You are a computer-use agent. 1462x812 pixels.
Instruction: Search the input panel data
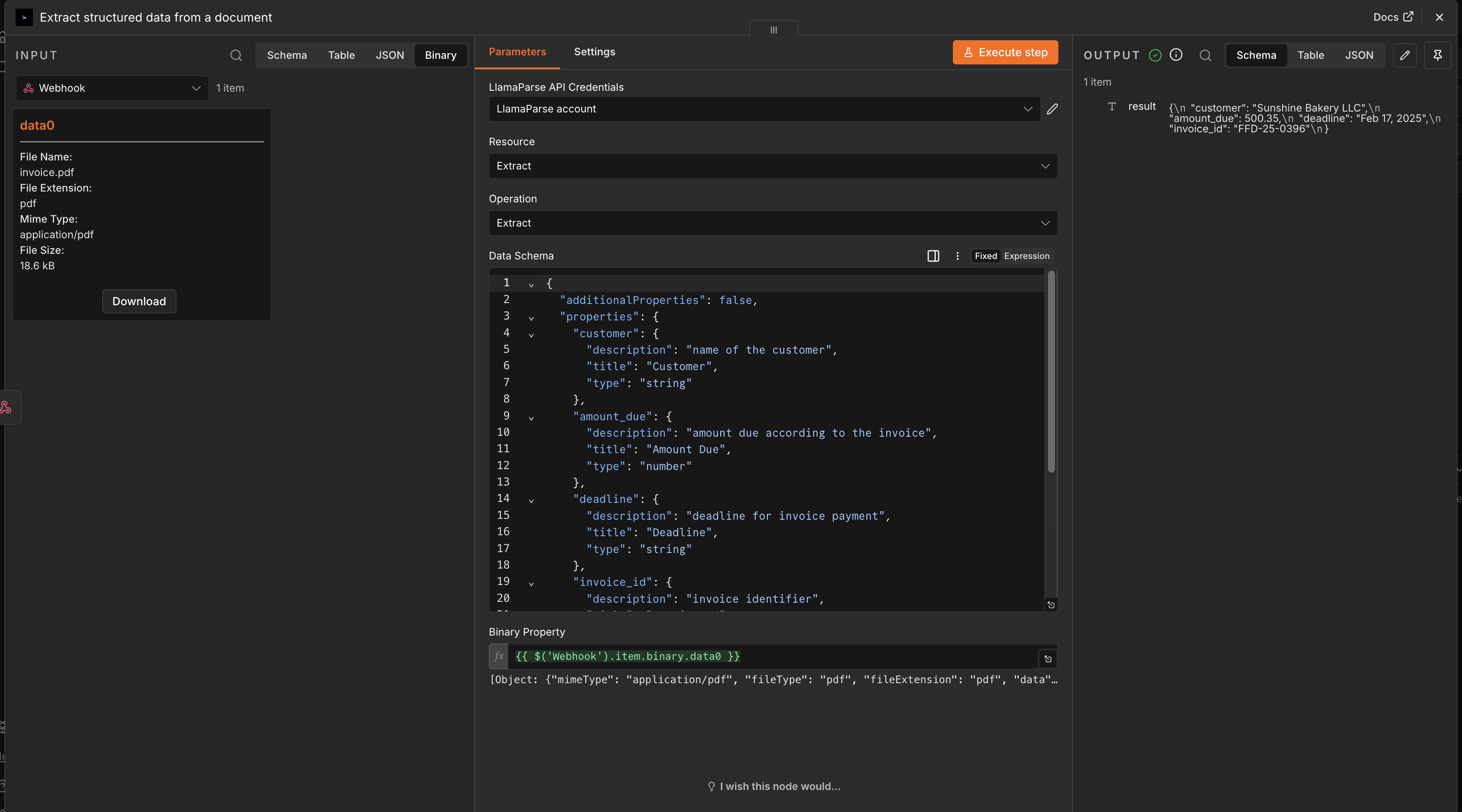236,55
